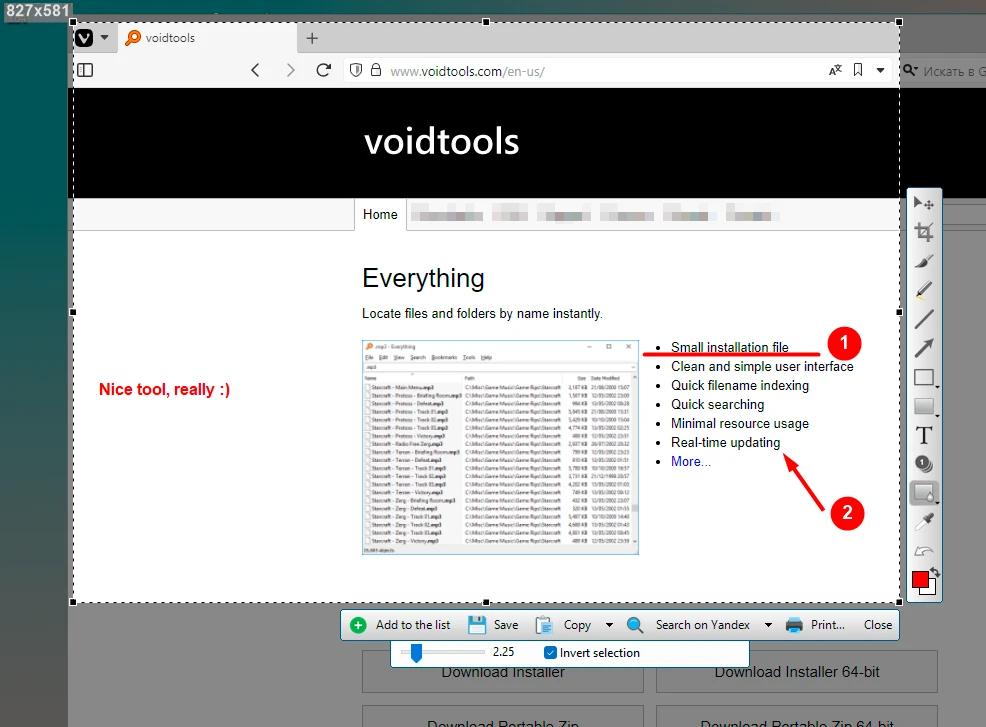Click the padlock site security icon
Image resolution: width=986 pixels, height=727 pixels.
376,70
